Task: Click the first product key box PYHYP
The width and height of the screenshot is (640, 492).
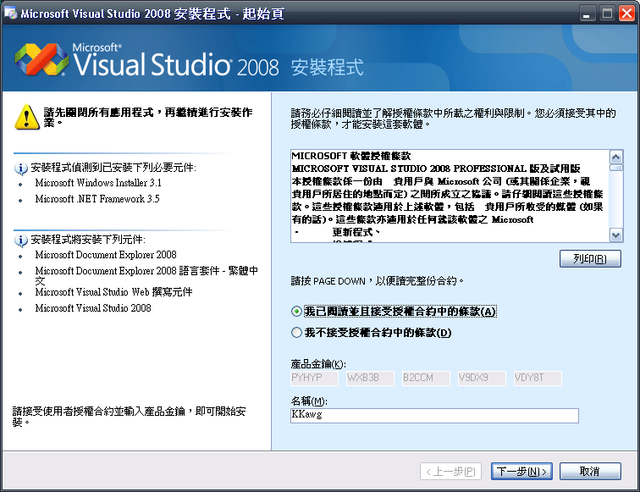Action: tap(314, 379)
